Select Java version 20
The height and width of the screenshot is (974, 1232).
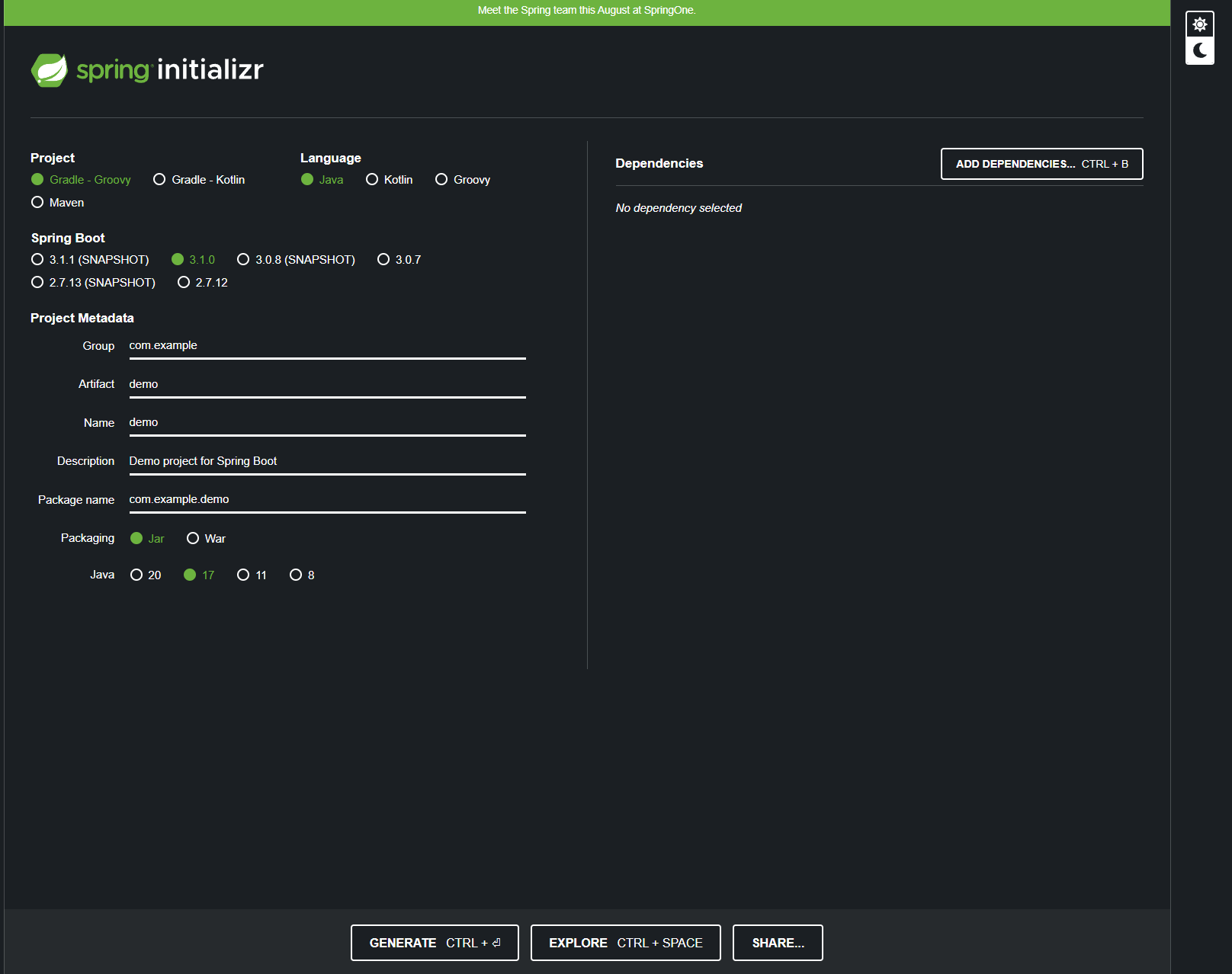tap(146, 575)
